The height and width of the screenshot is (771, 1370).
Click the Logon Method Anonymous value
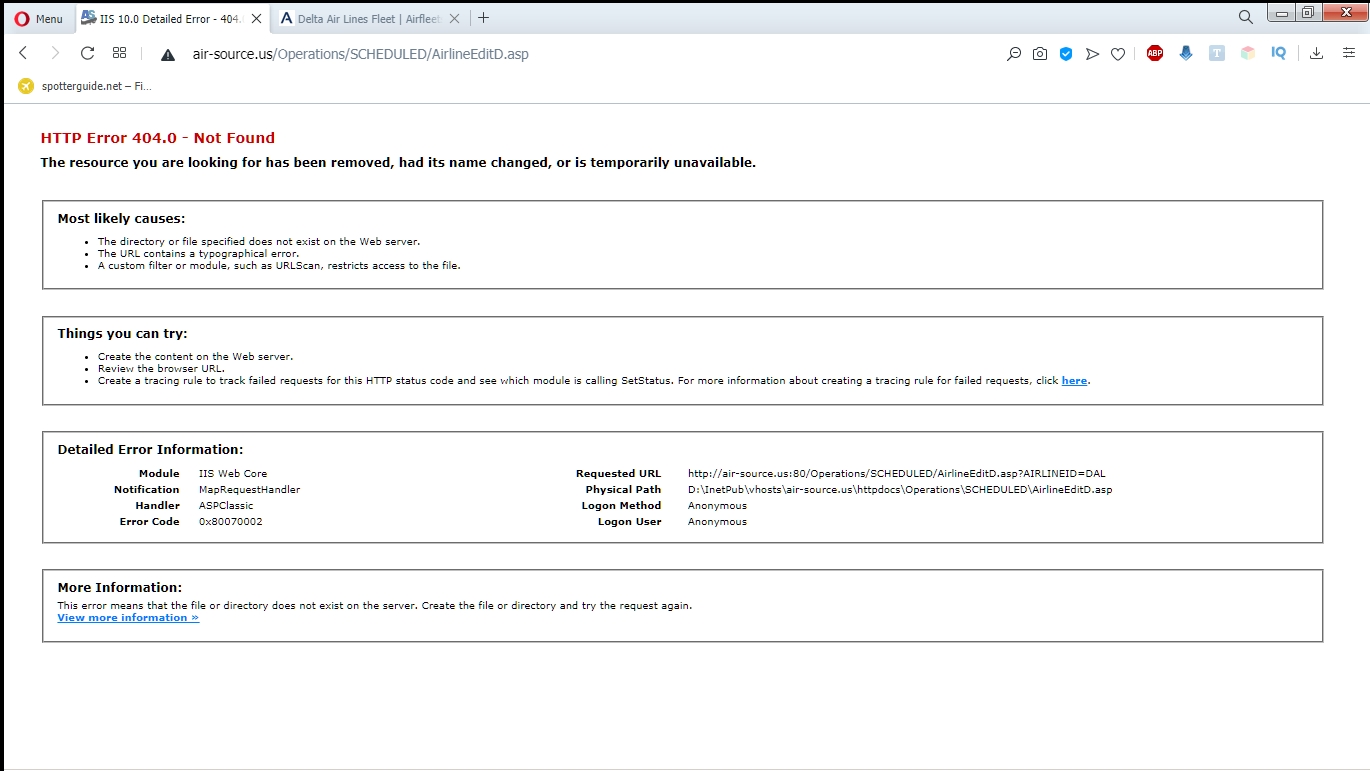[717, 506]
